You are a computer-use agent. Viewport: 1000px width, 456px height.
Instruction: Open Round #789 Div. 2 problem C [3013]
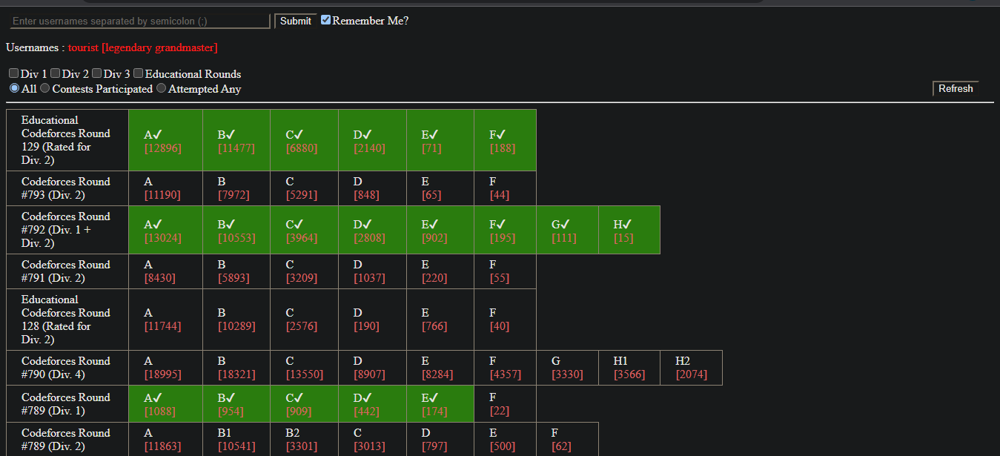click(372, 439)
